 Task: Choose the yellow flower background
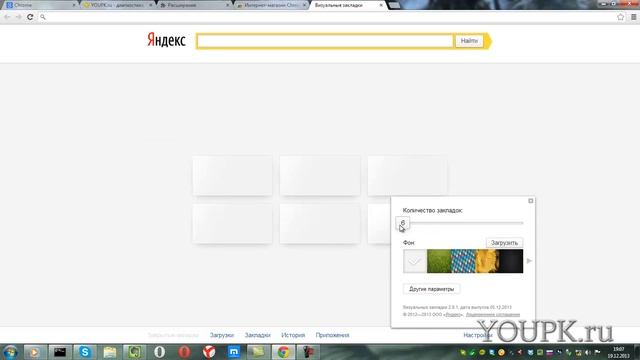(487, 261)
